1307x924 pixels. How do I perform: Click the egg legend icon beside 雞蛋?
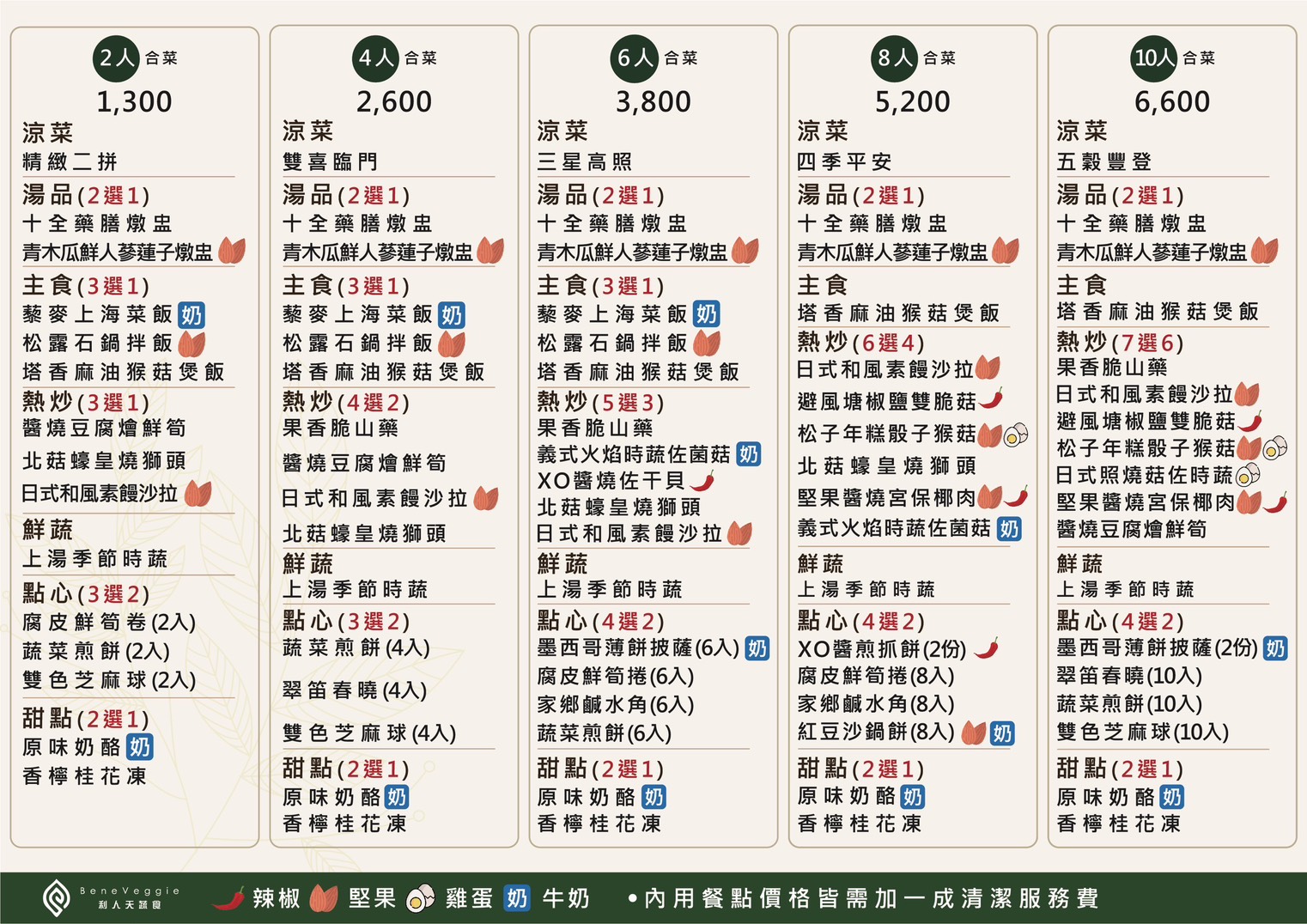[x=421, y=898]
